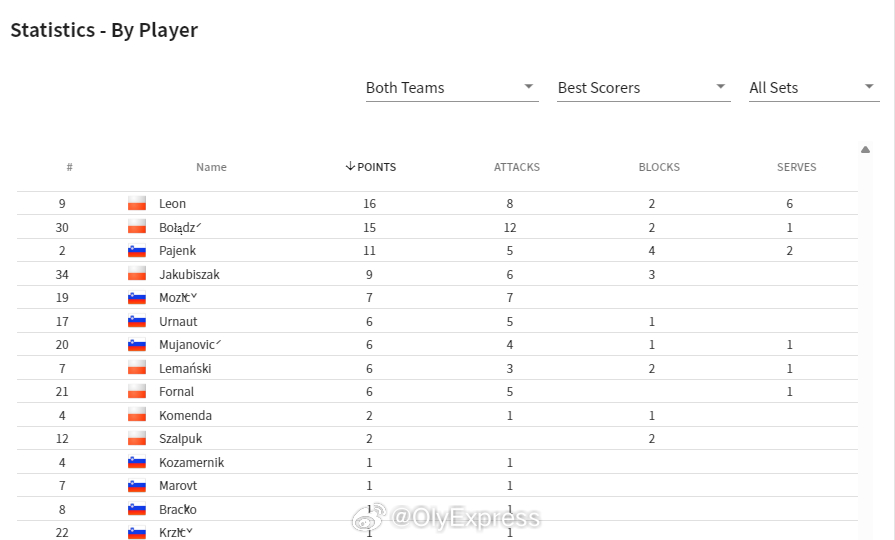Image resolution: width=895 pixels, height=540 pixels.
Task: Click the Poland flag beside Jakubiszak
Action: [137, 274]
